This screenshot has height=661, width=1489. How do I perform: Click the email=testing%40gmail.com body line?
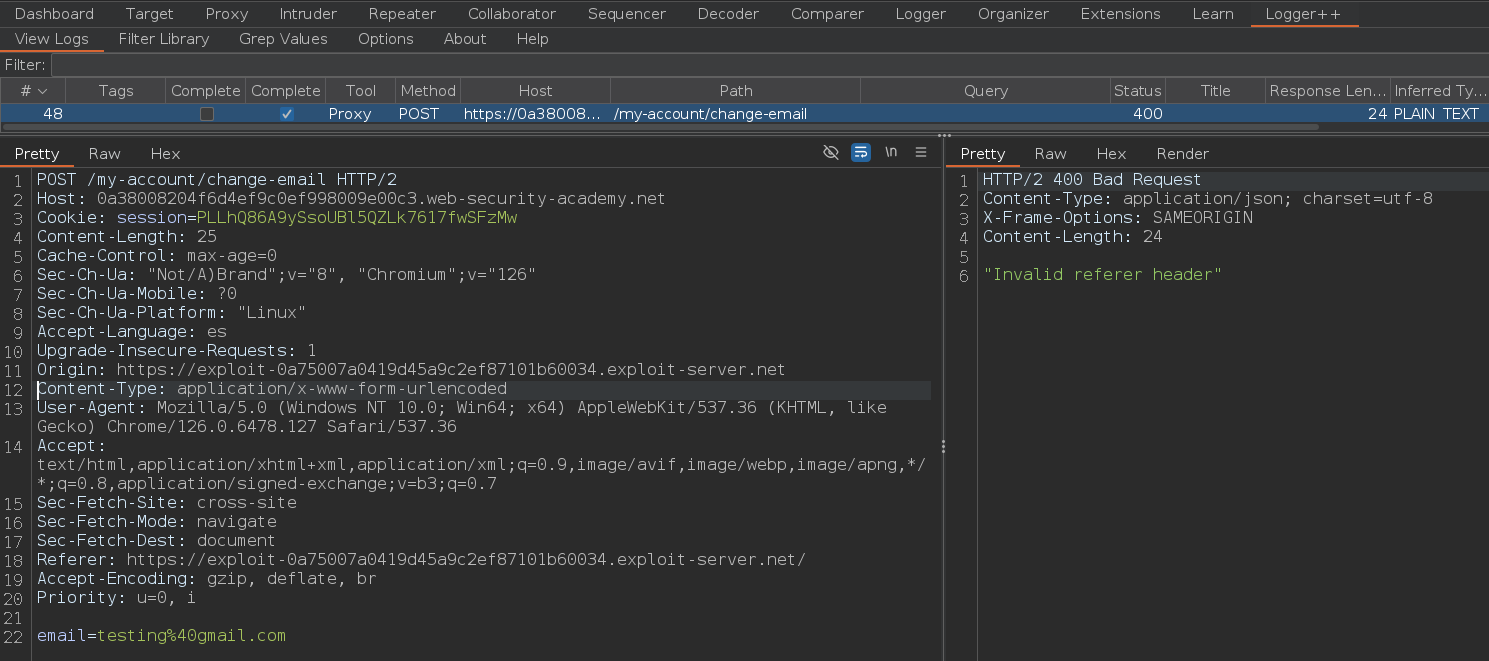[161, 636]
